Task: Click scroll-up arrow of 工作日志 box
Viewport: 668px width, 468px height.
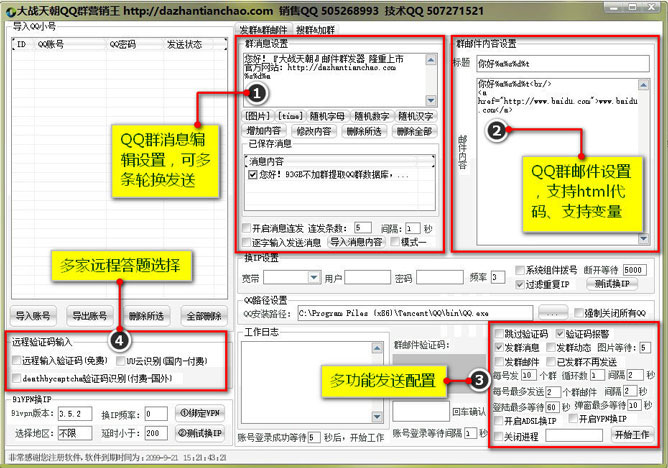Action: (x=377, y=348)
